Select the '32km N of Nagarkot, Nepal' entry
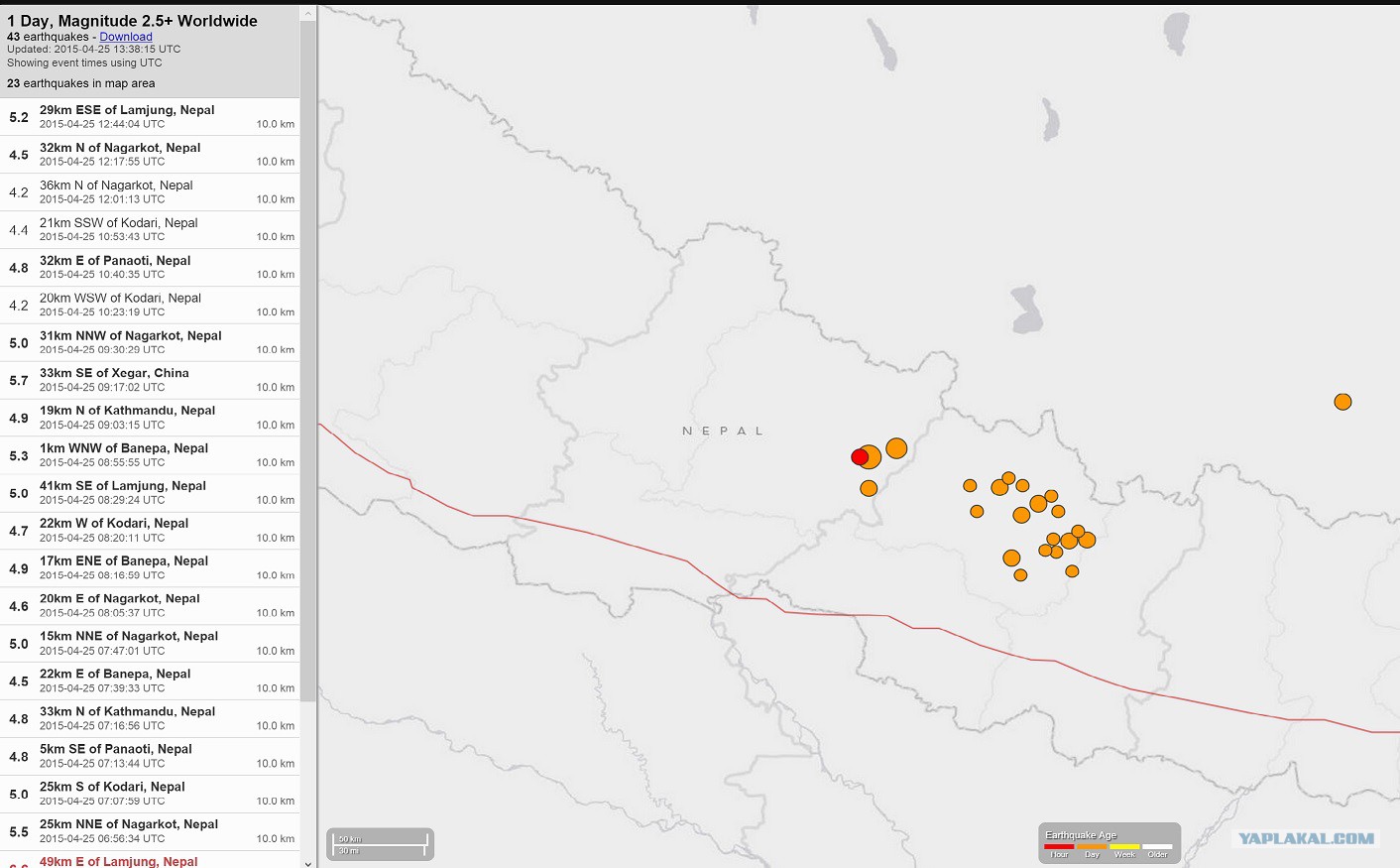This screenshot has width=1400, height=868. pos(150,155)
